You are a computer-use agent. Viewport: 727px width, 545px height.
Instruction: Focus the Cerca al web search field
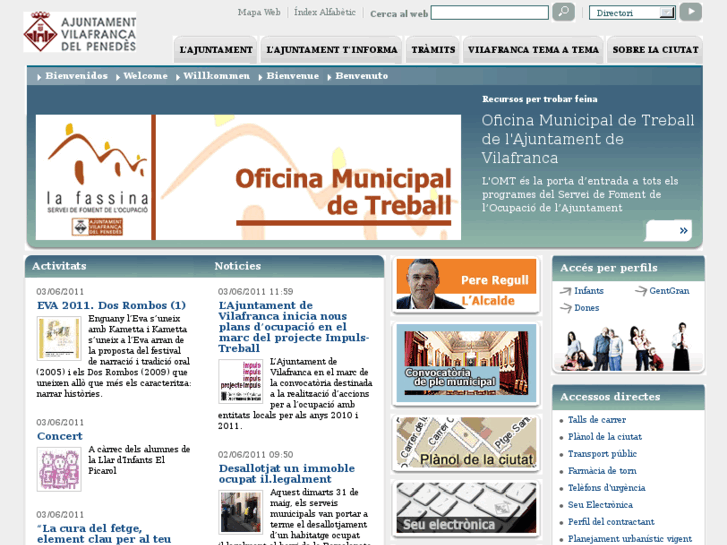[x=490, y=13]
